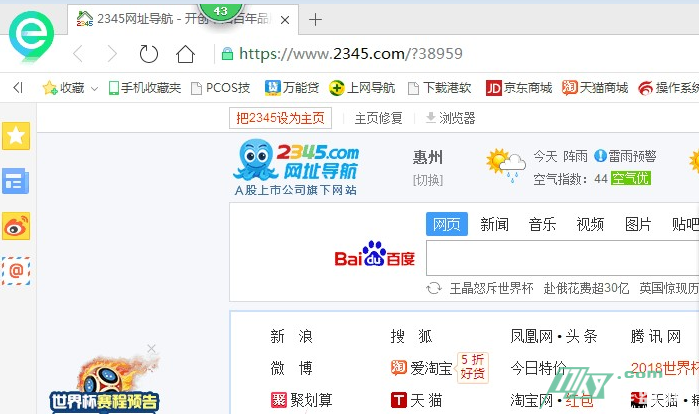699x414 pixels.
Task: Click the 主页修复 link
Action: click(378, 118)
